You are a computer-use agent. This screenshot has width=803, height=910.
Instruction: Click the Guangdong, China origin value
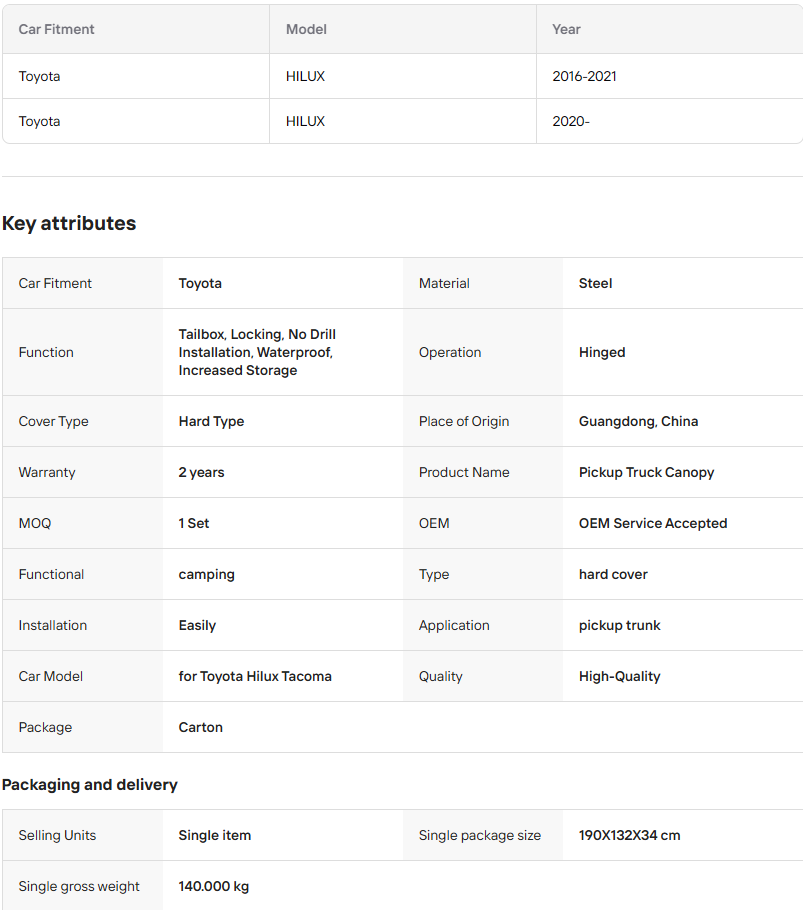pyautogui.click(x=638, y=421)
